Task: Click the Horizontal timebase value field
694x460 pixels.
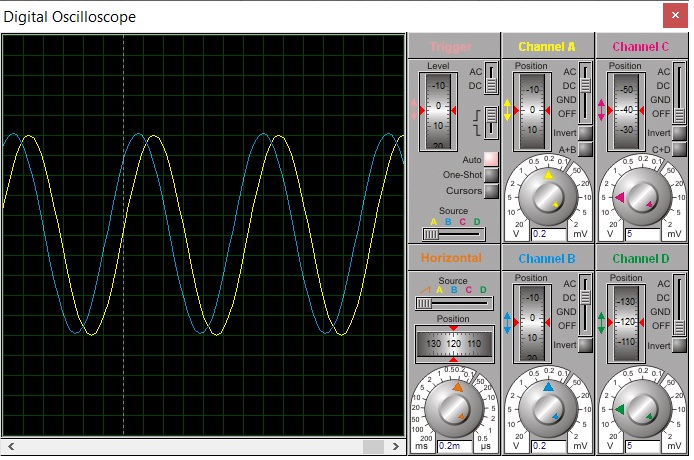Action: tap(454, 445)
